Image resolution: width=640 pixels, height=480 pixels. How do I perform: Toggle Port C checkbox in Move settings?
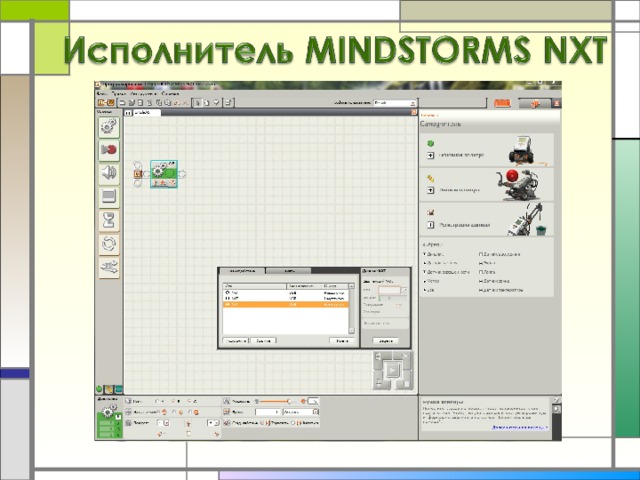coord(189,402)
